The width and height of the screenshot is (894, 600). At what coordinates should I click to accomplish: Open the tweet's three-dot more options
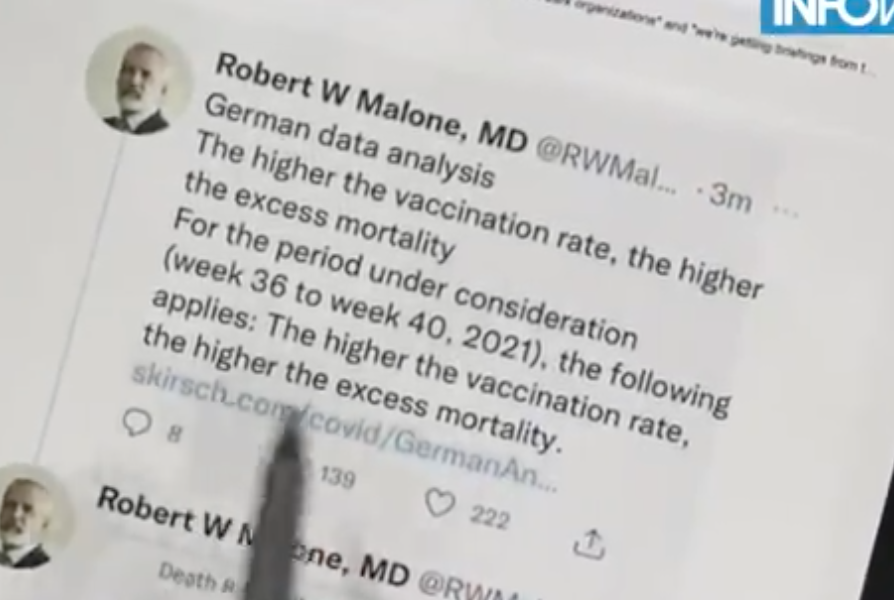tap(785, 211)
